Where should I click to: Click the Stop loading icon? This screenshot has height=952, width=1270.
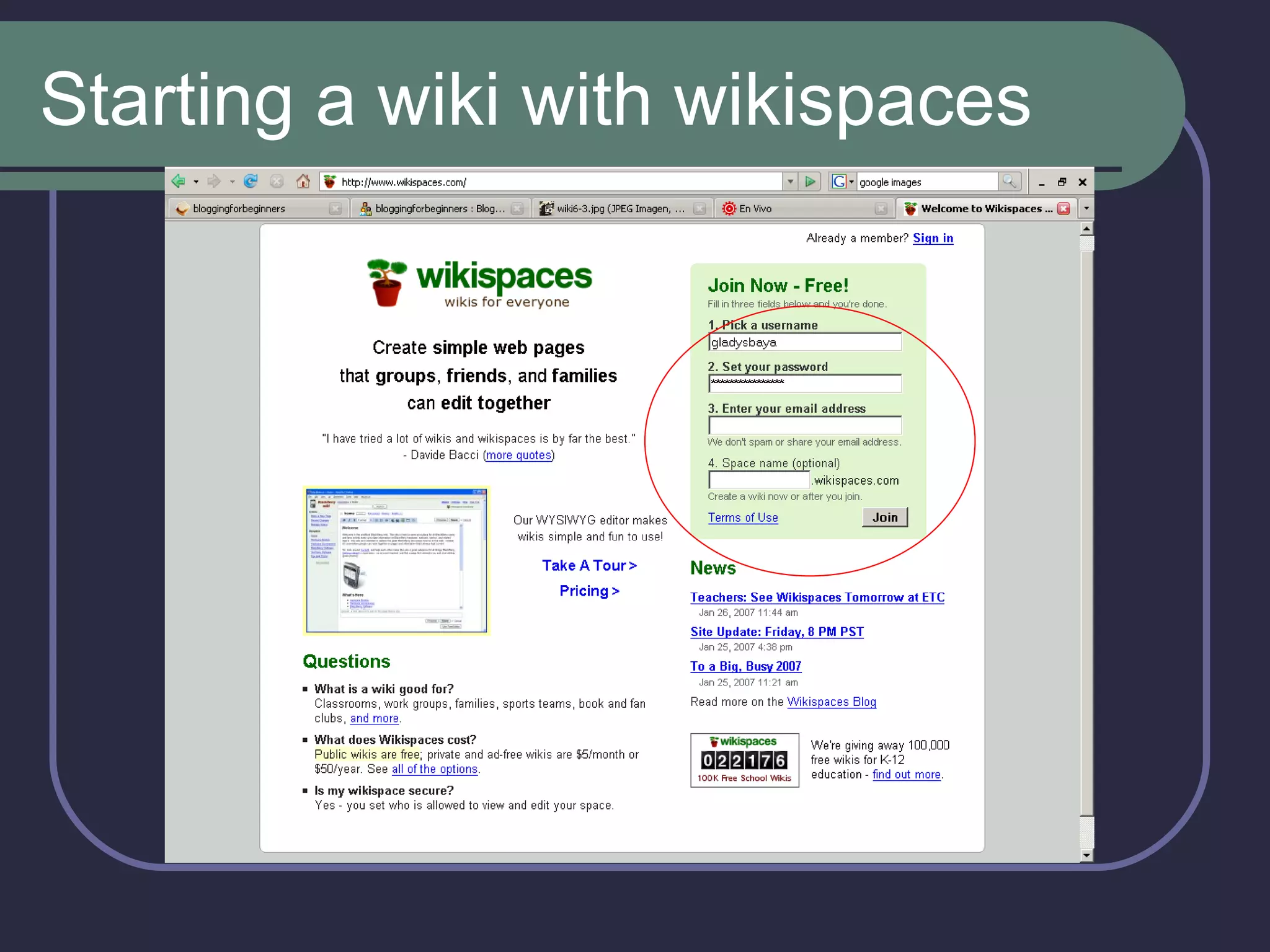click(x=277, y=182)
